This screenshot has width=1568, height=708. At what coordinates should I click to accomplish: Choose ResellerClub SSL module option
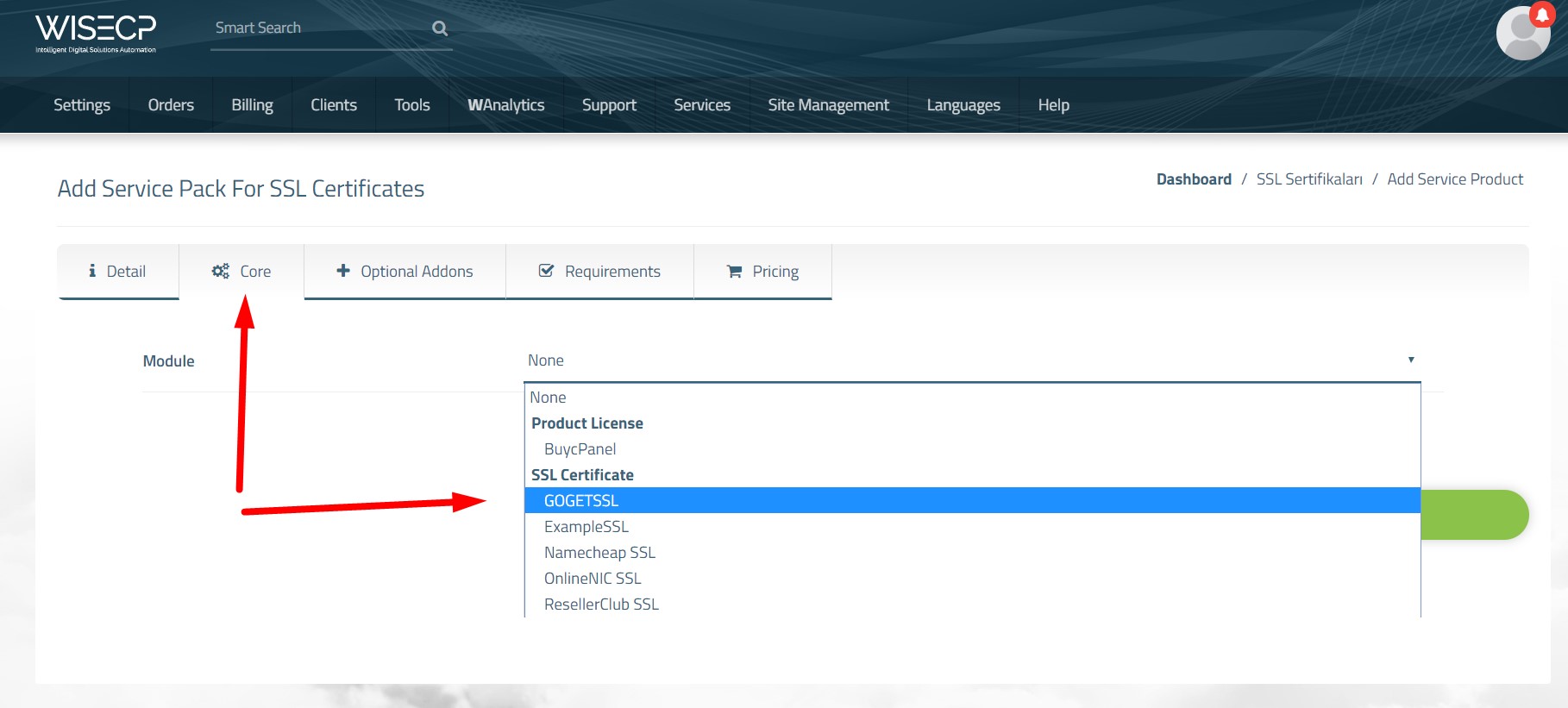pyautogui.click(x=972, y=605)
